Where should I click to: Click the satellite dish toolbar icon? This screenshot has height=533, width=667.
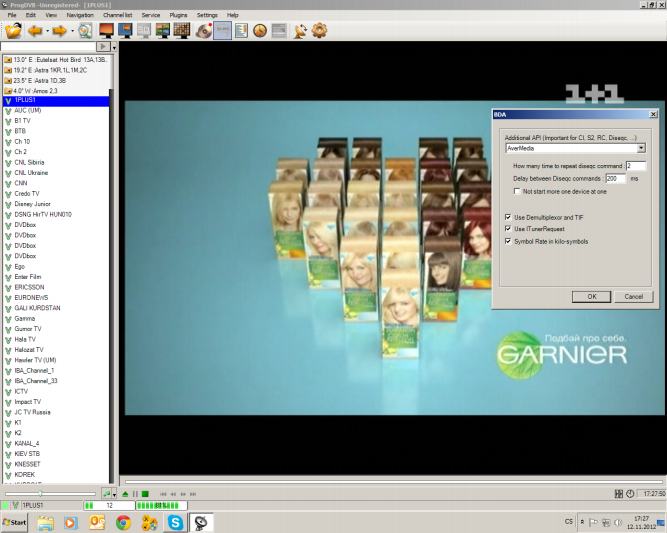[x=299, y=30]
